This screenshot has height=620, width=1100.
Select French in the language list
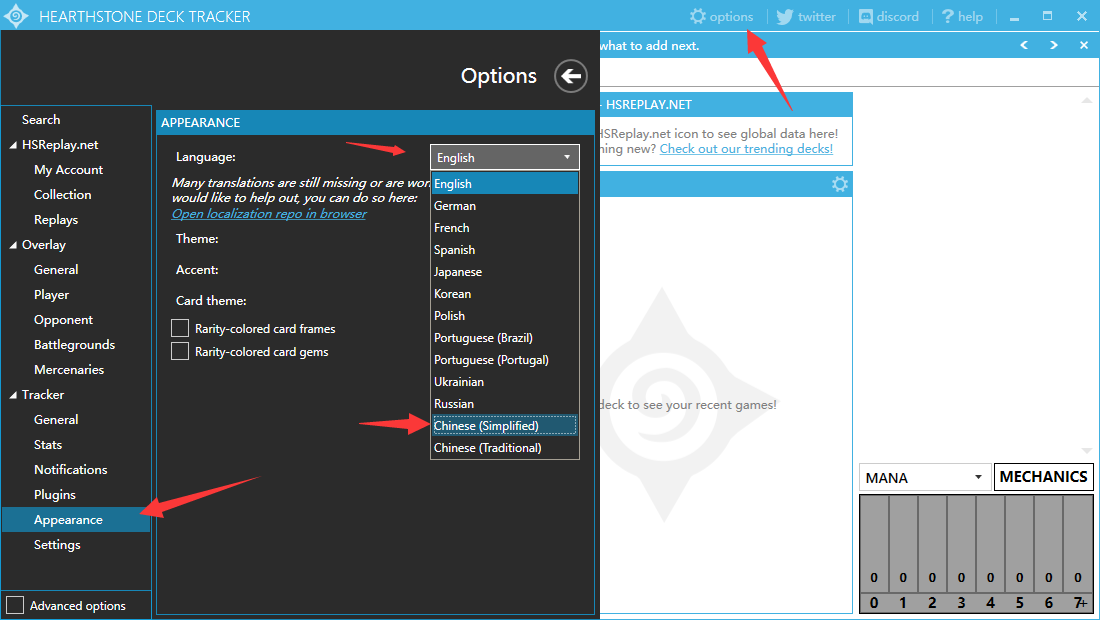pos(504,228)
